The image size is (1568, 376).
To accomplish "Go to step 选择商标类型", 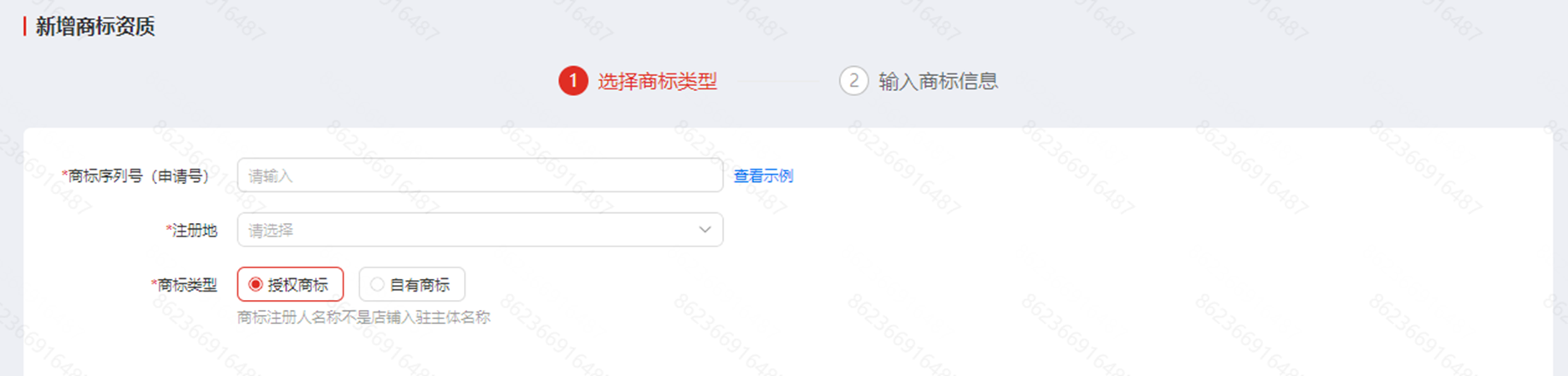I will [x=657, y=81].
